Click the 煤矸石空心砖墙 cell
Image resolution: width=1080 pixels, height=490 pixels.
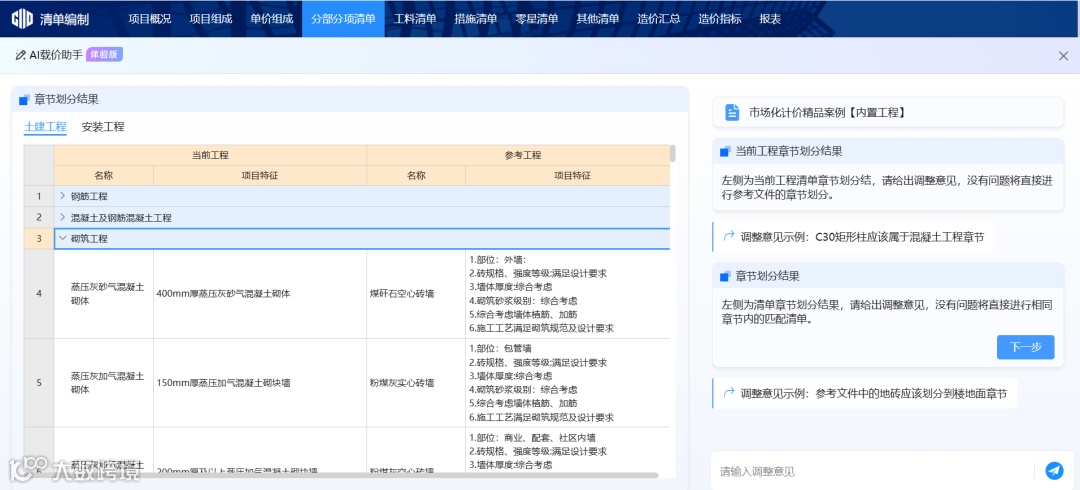tap(416, 294)
